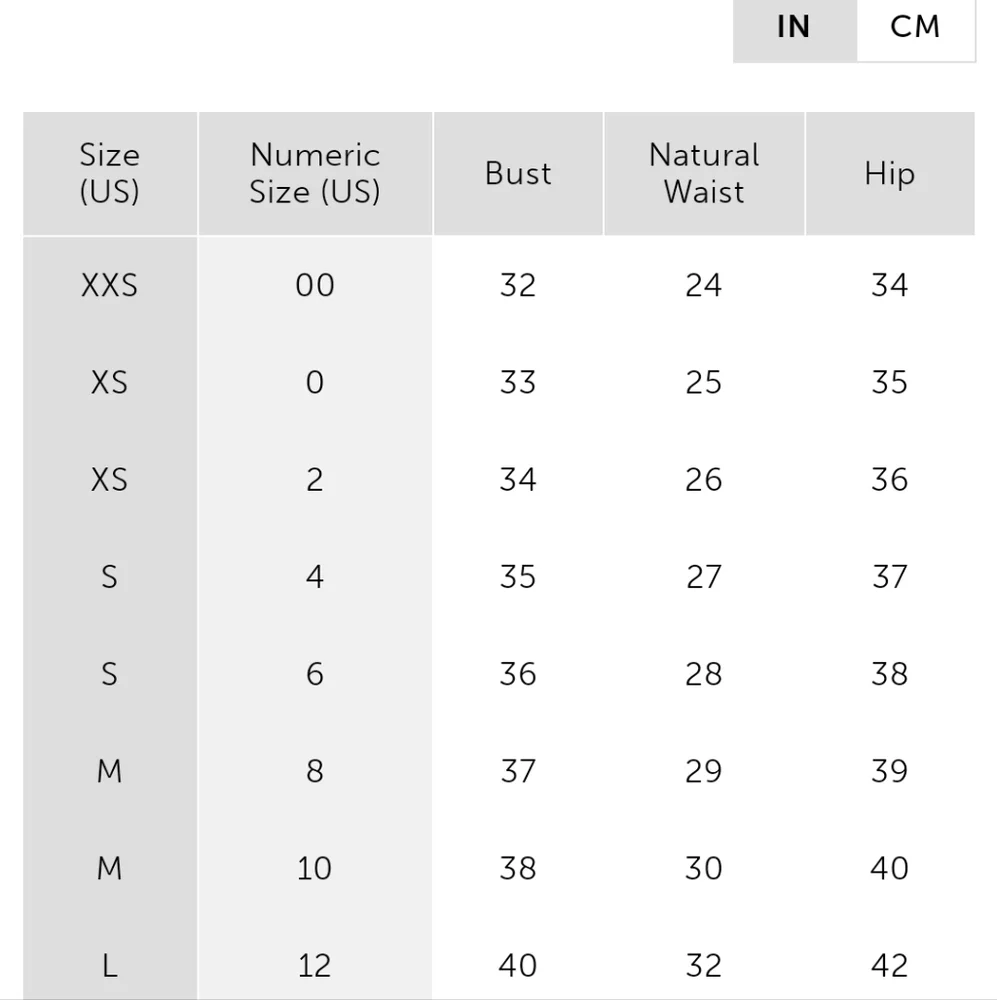
Task: Click numeric size 4 cell
Action: click(x=315, y=576)
